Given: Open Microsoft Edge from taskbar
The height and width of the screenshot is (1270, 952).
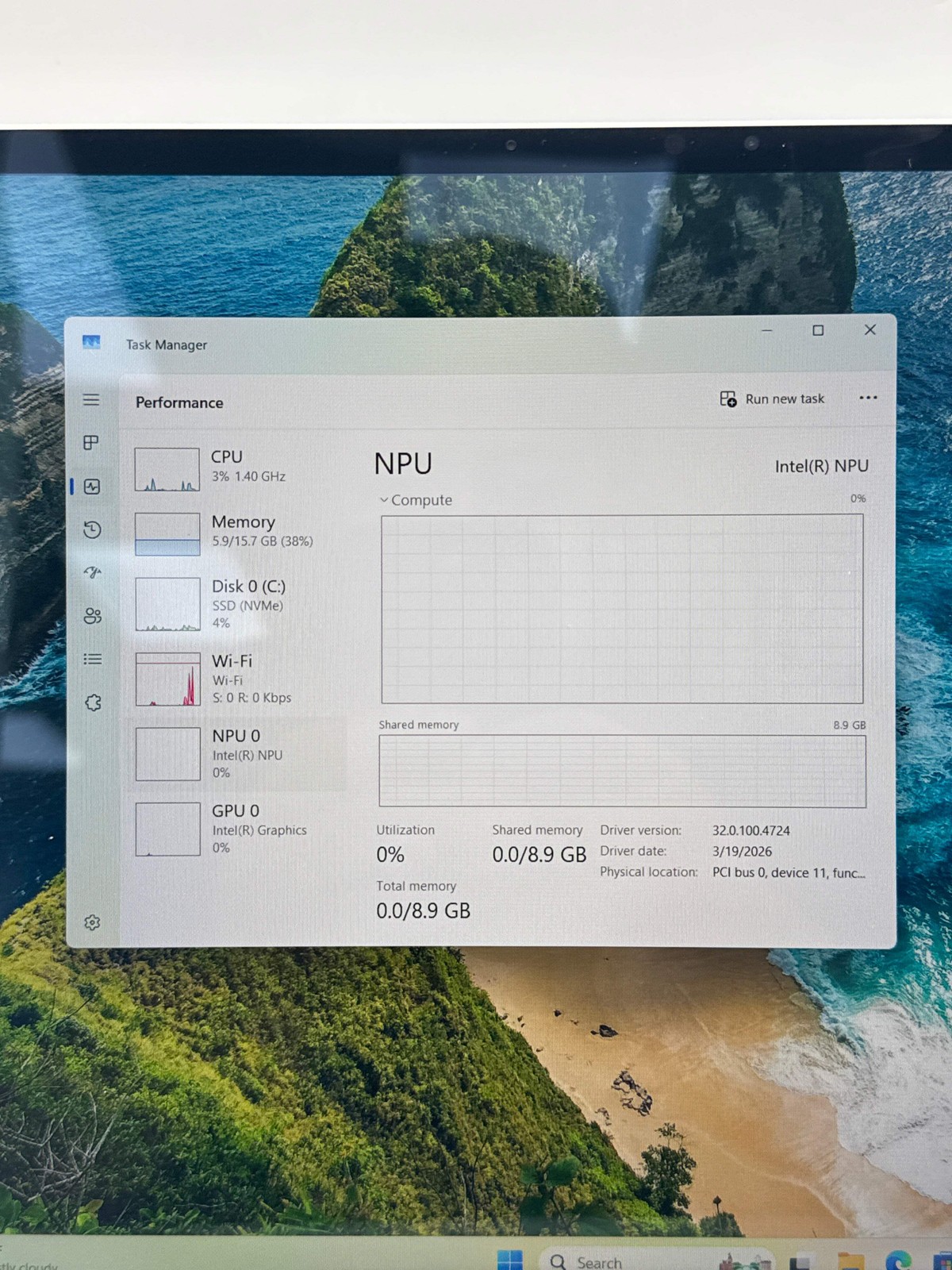Looking at the screenshot, I should click(898, 1260).
